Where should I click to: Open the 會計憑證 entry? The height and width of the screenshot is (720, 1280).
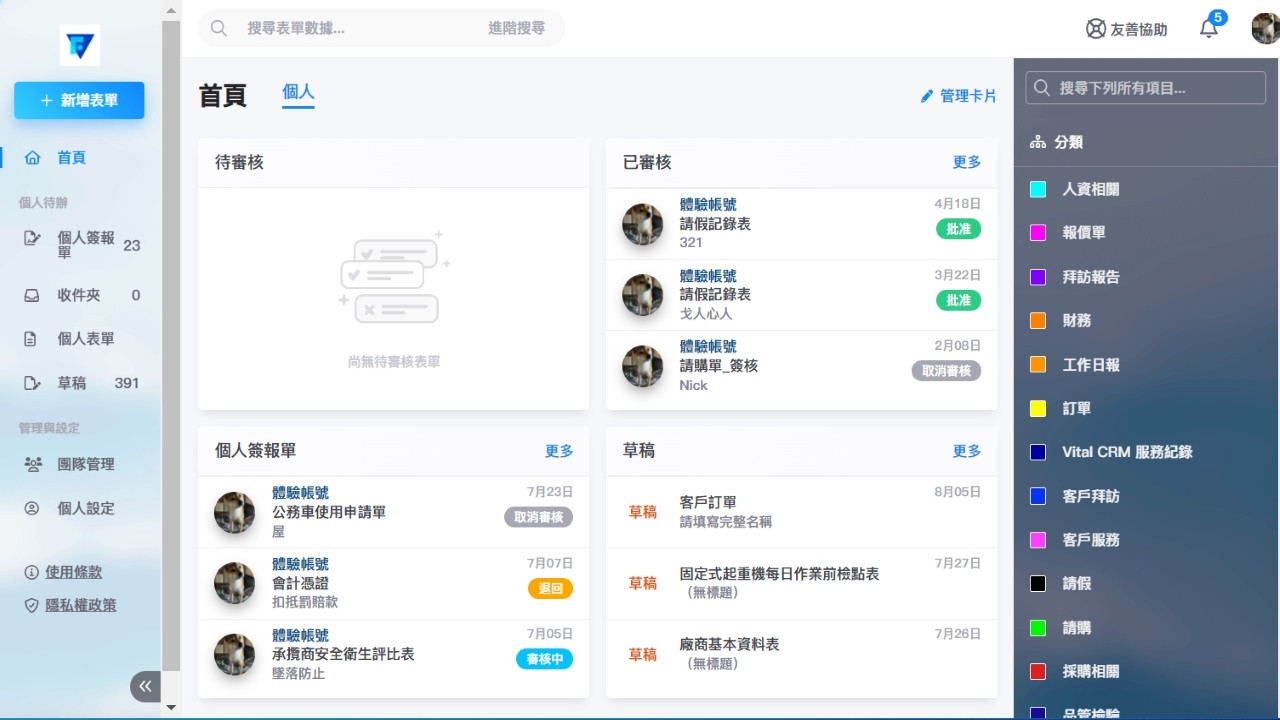394,583
